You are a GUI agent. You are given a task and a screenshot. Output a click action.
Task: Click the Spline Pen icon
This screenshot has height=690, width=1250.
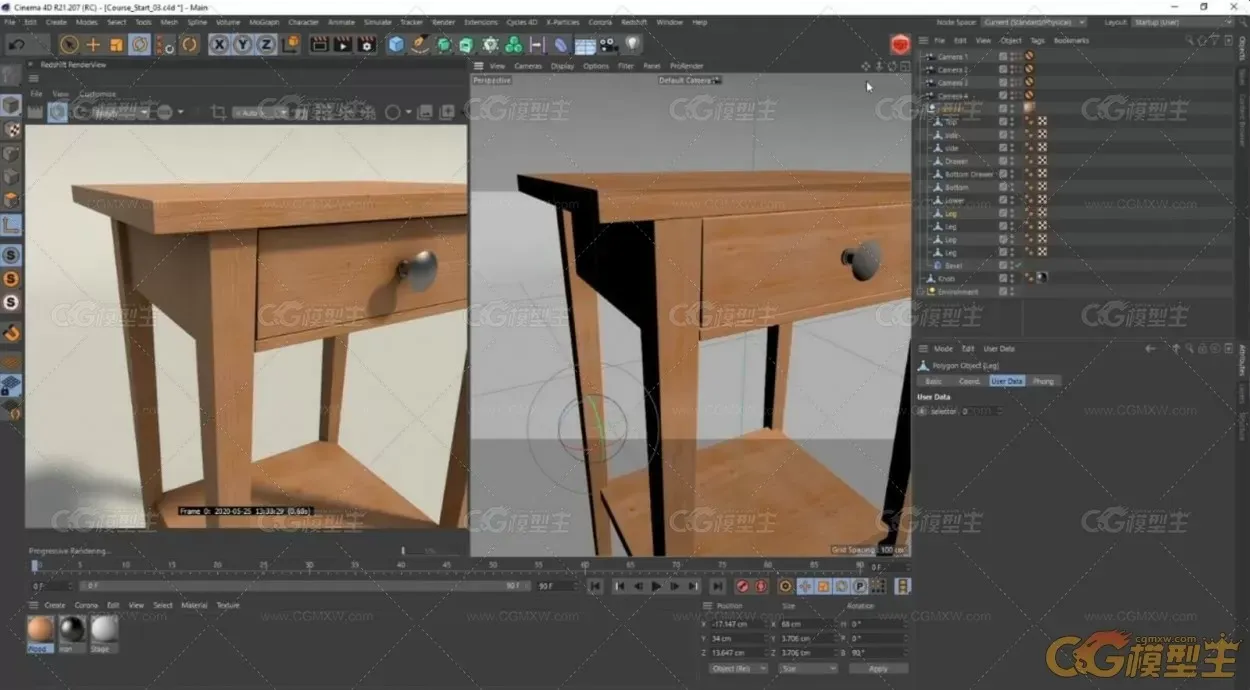point(420,44)
